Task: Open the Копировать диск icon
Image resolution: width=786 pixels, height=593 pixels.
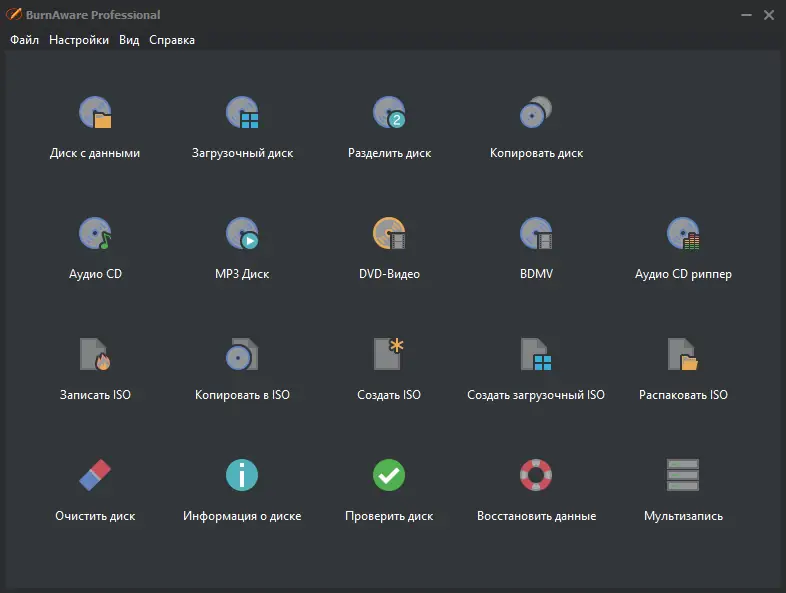Action: (x=536, y=112)
